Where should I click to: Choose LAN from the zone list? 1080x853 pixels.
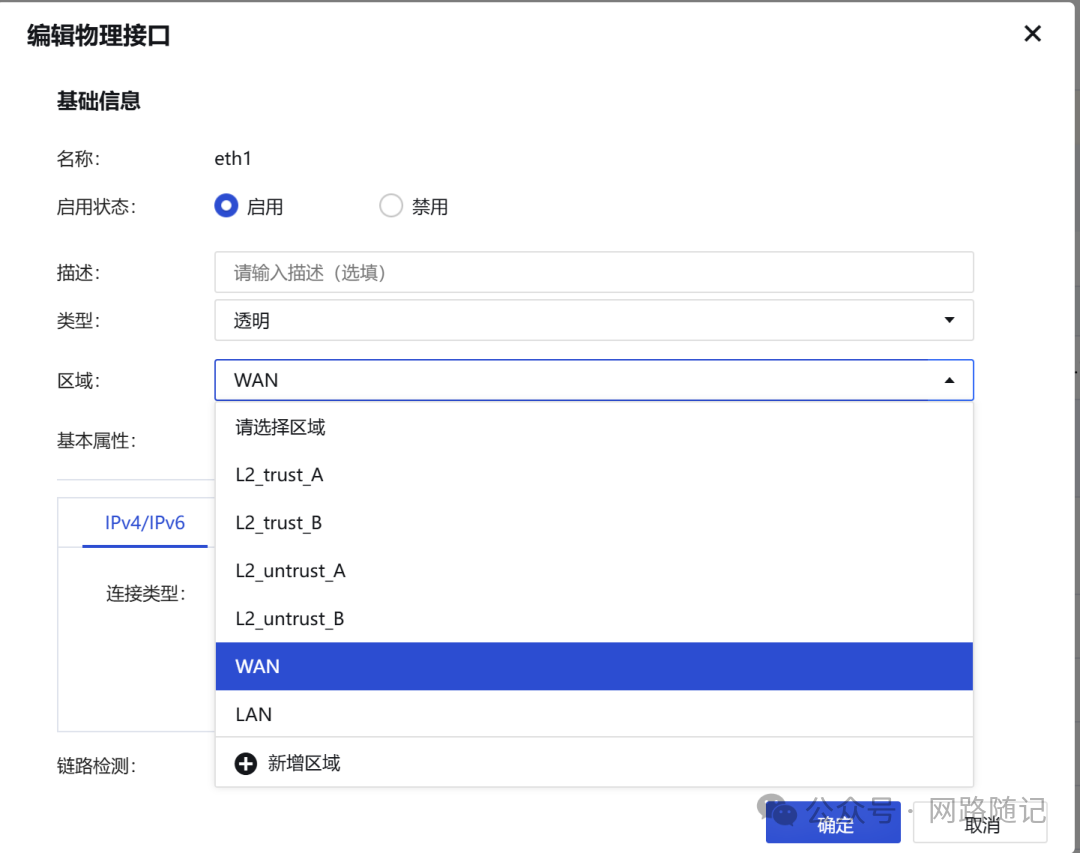pyautogui.click(x=253, y=714)
